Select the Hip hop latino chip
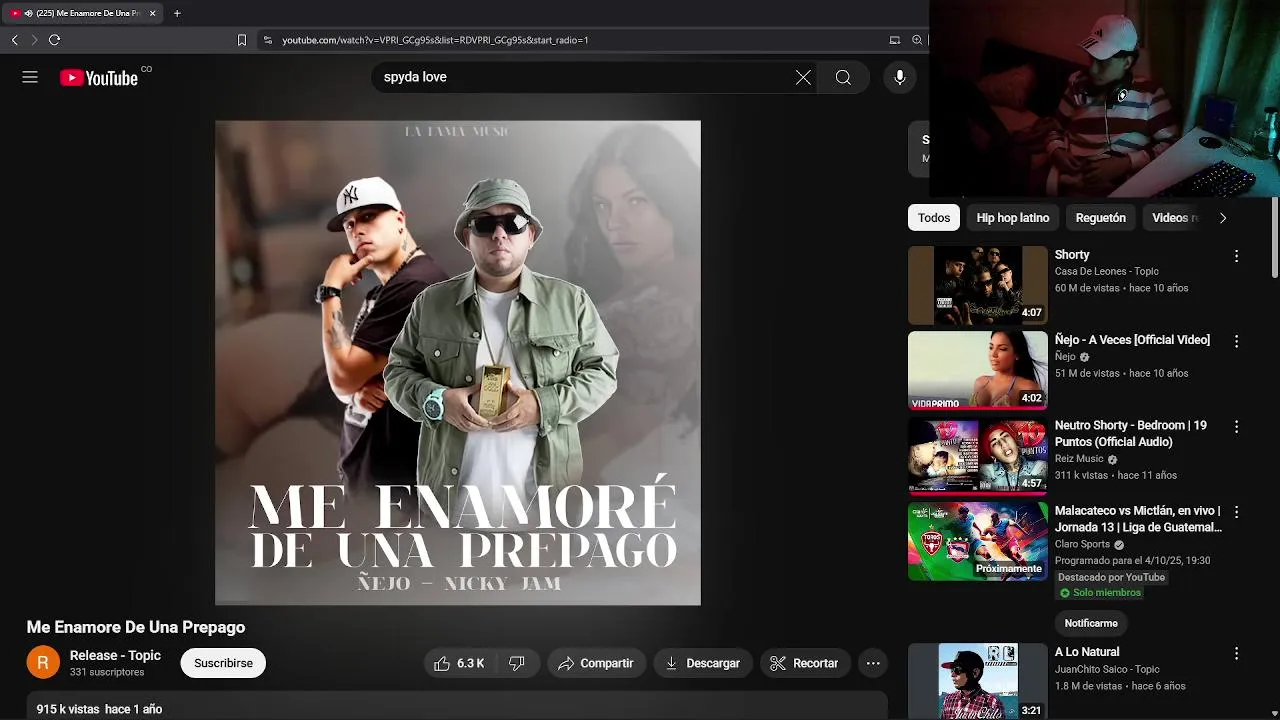This screenshot has height=720, width=1280. click(1013, 218)
